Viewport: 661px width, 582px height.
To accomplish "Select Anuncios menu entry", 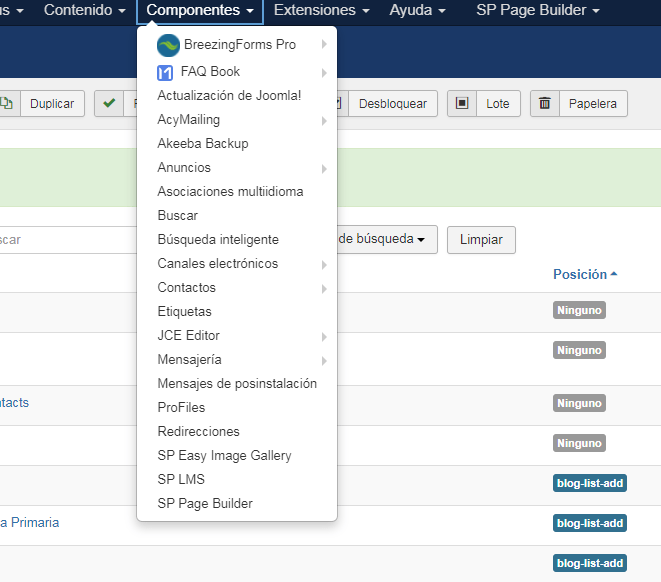I will point(184,168).
